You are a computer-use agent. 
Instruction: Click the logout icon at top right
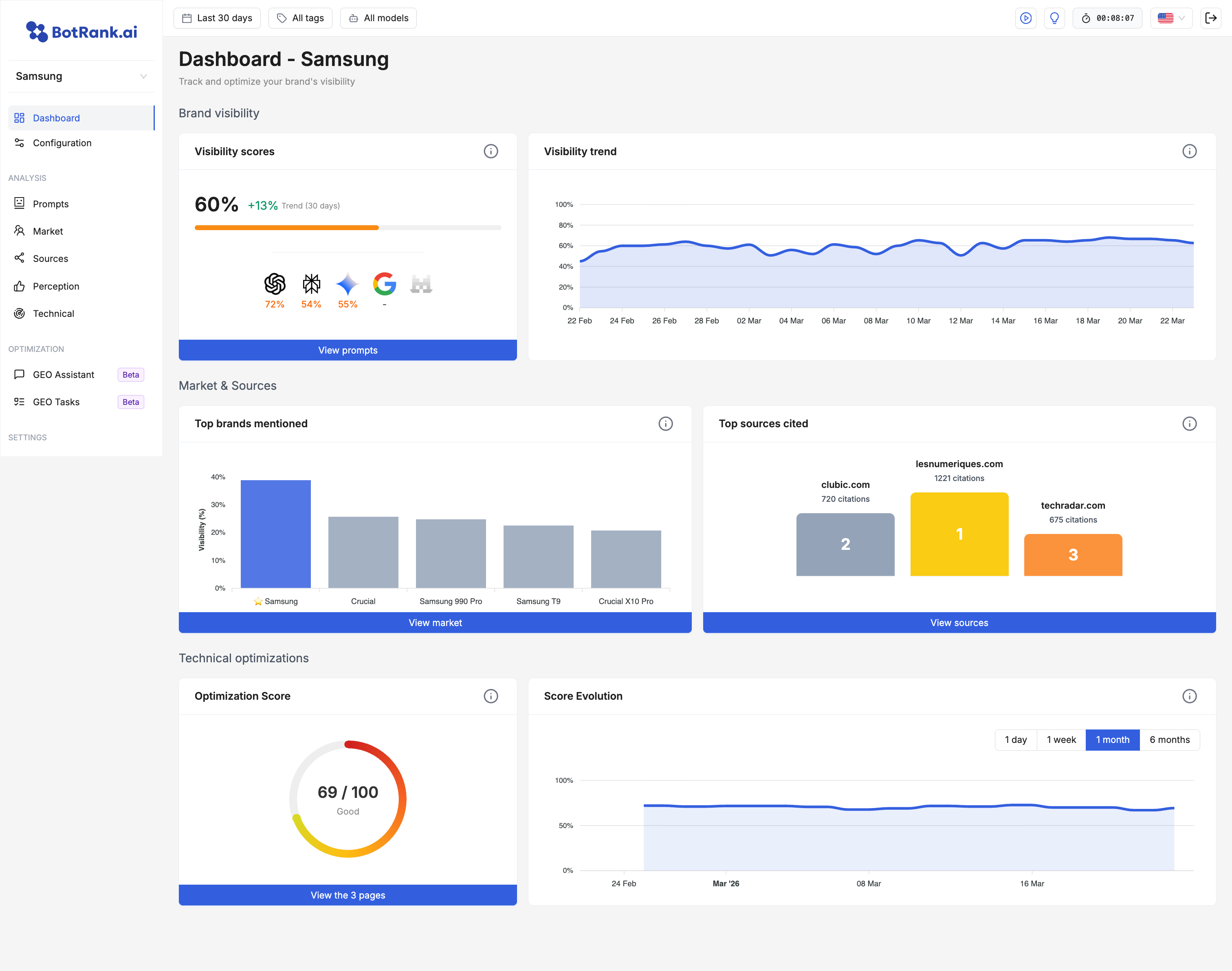pos(1211,18)
